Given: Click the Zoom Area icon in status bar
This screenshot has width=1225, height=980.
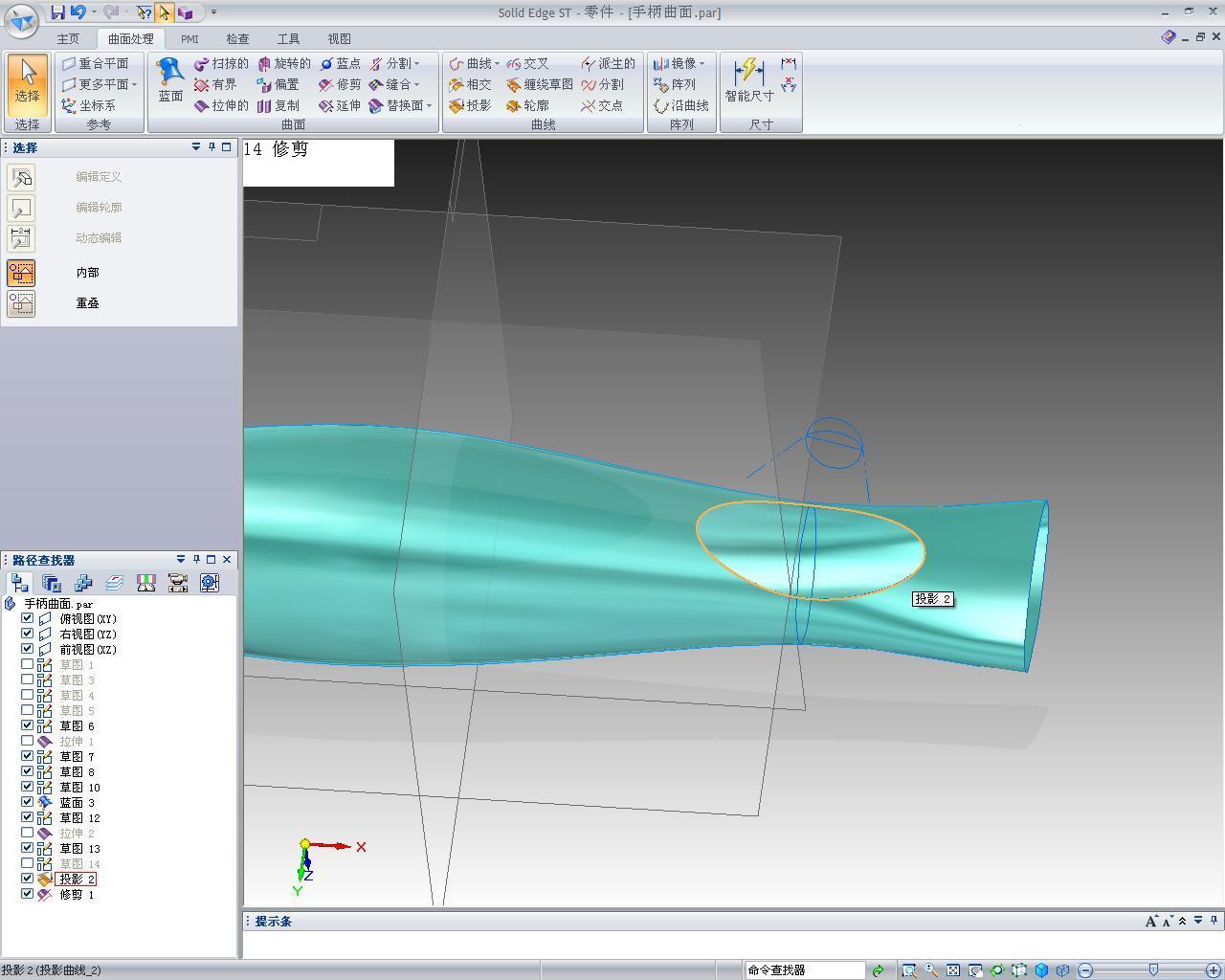Looking at the screenshot, I should [908, 970].
